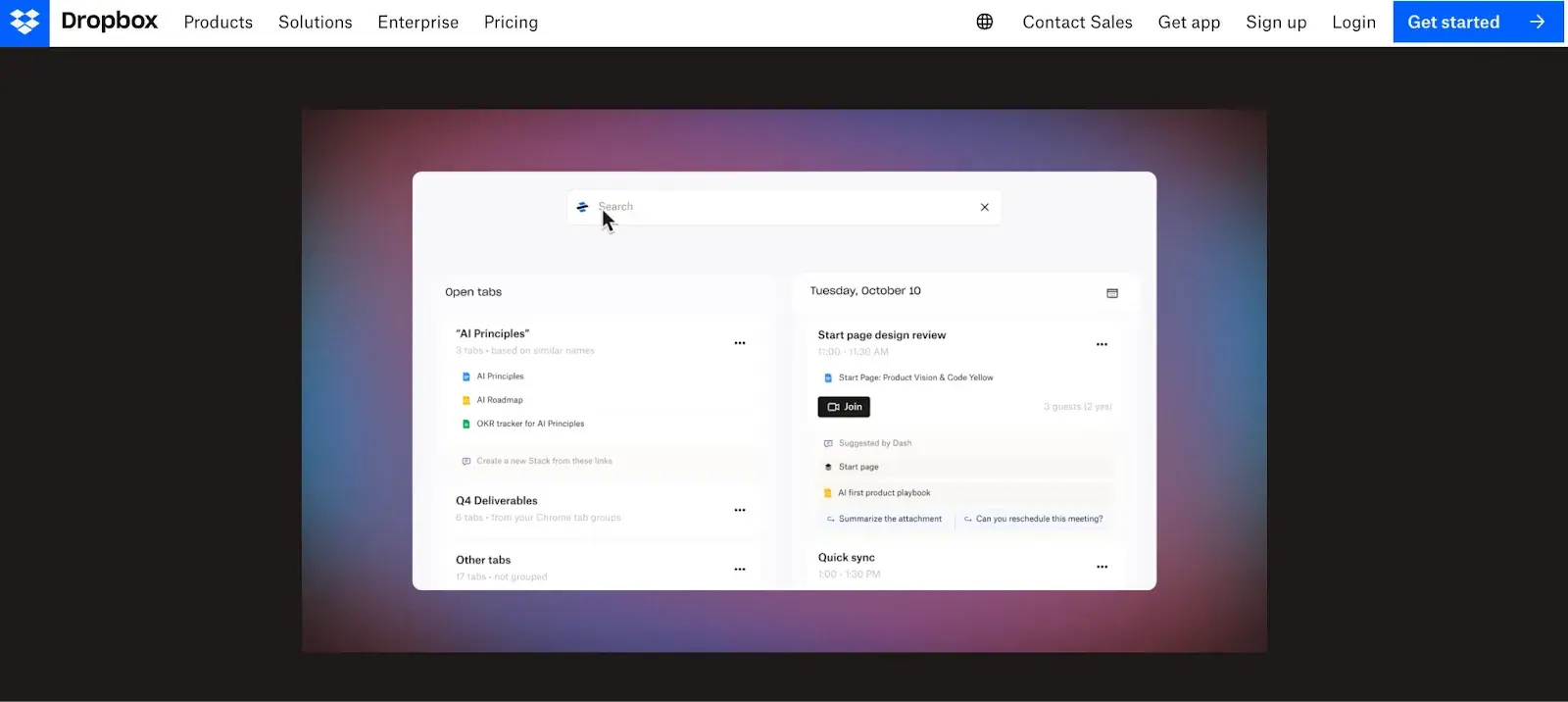Open the three-dot menu for Other tabs
Viewport: 1568px width, 702px height.
pyautogui.click(x=740, y=570)
